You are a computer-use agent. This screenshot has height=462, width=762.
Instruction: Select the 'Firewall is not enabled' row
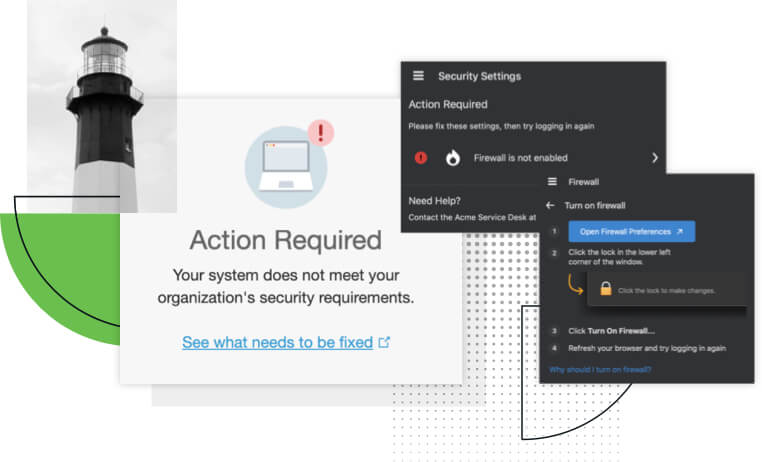point(520,157)
